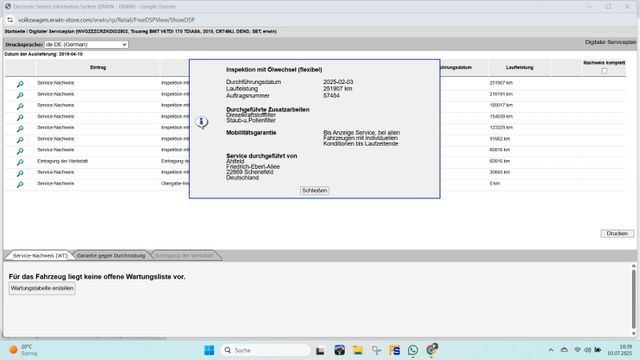The width and height of the screenshot is (640, 360).
Task: Open File Explorer in the taskbar
Action: pos(358,350)
